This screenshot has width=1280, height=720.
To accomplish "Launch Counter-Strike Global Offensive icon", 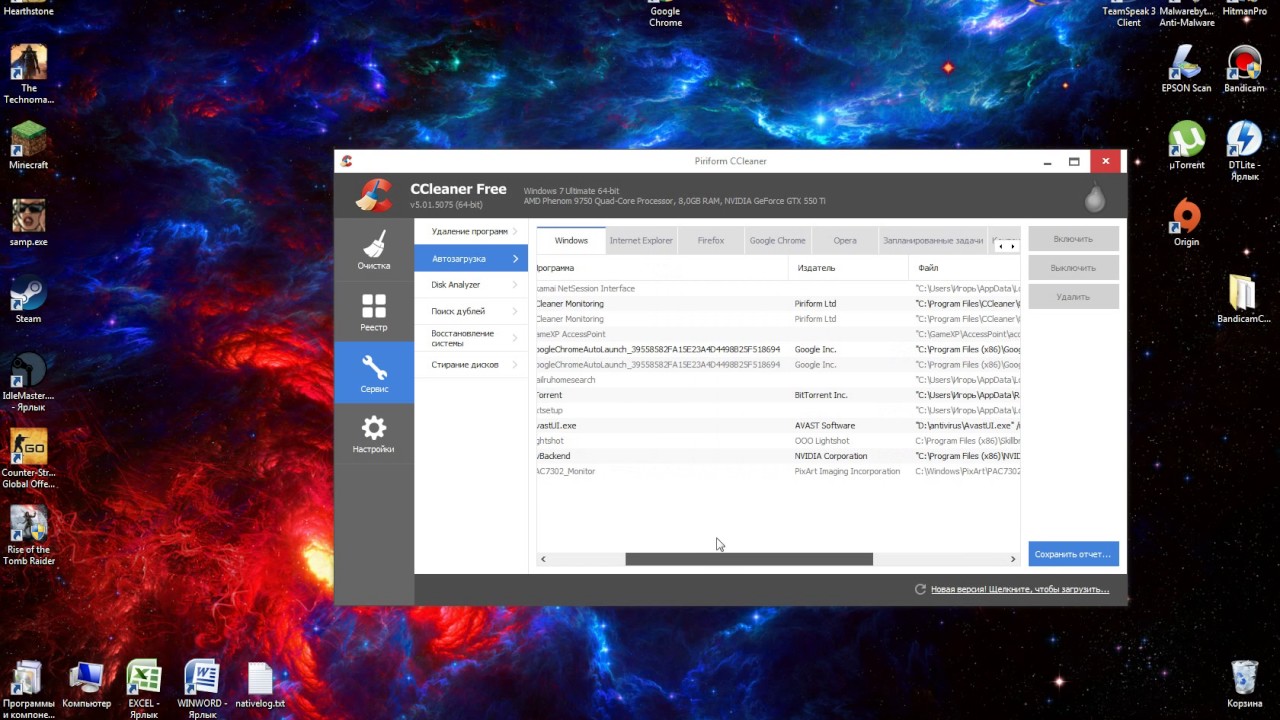I will [x=28, y=458].
